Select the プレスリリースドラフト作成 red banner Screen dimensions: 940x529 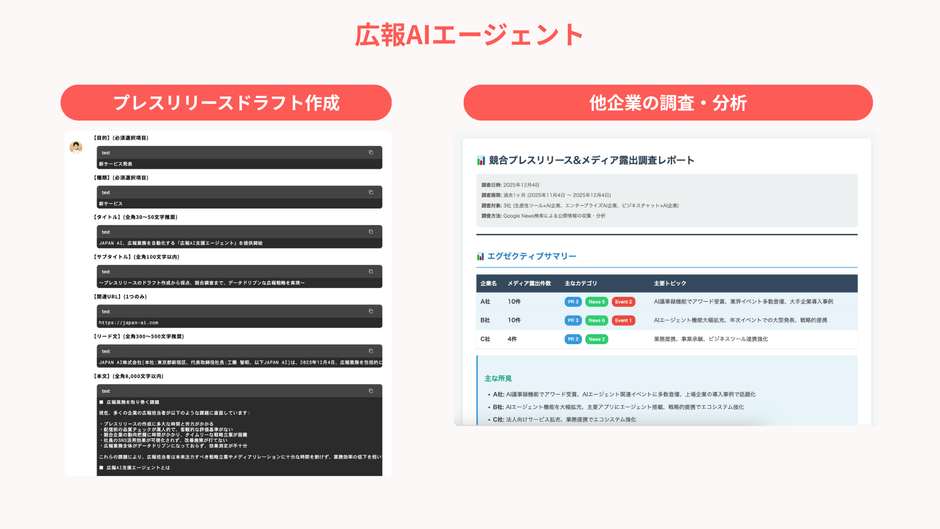click(x=226, y=103)
